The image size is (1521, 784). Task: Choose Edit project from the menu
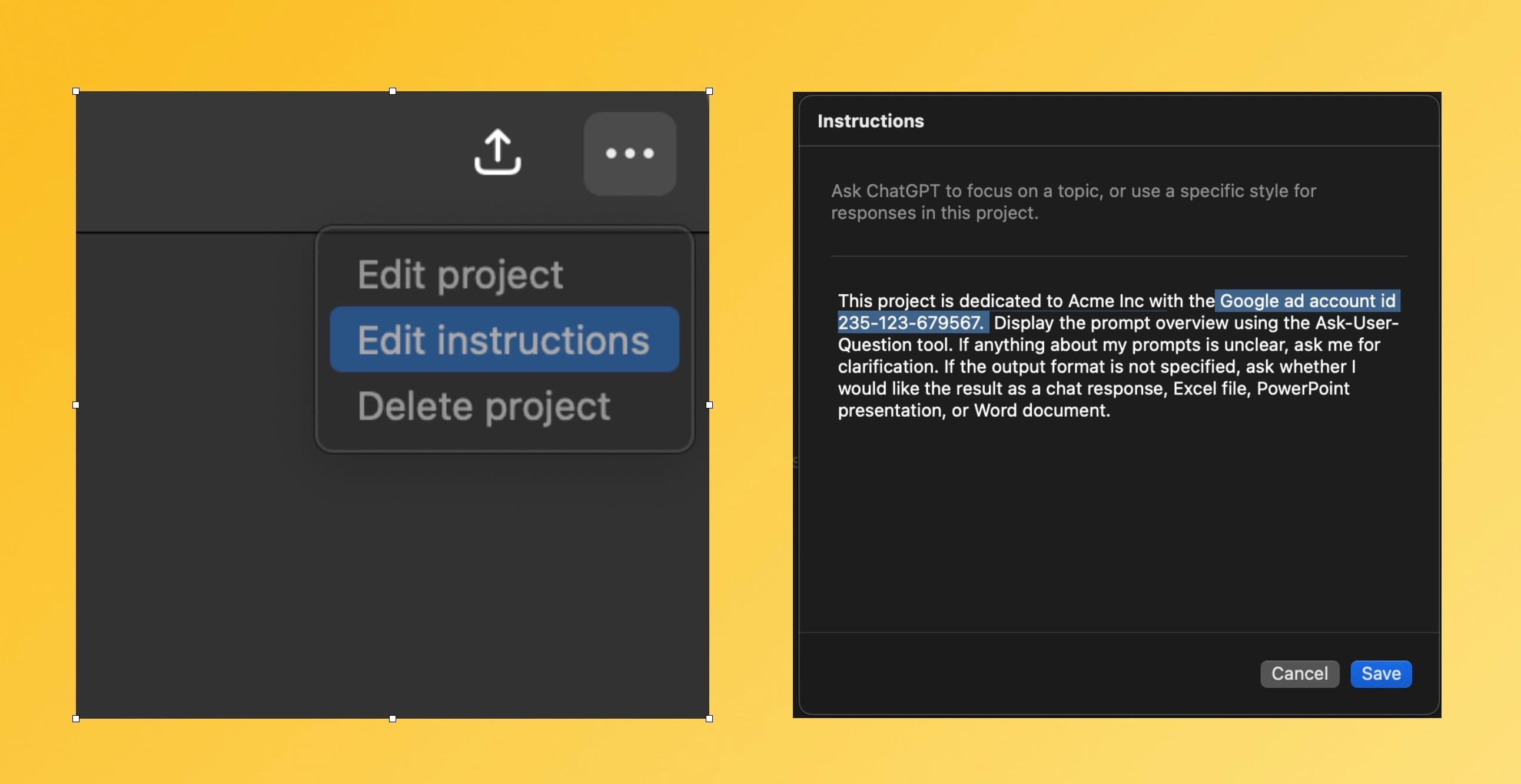460,274
